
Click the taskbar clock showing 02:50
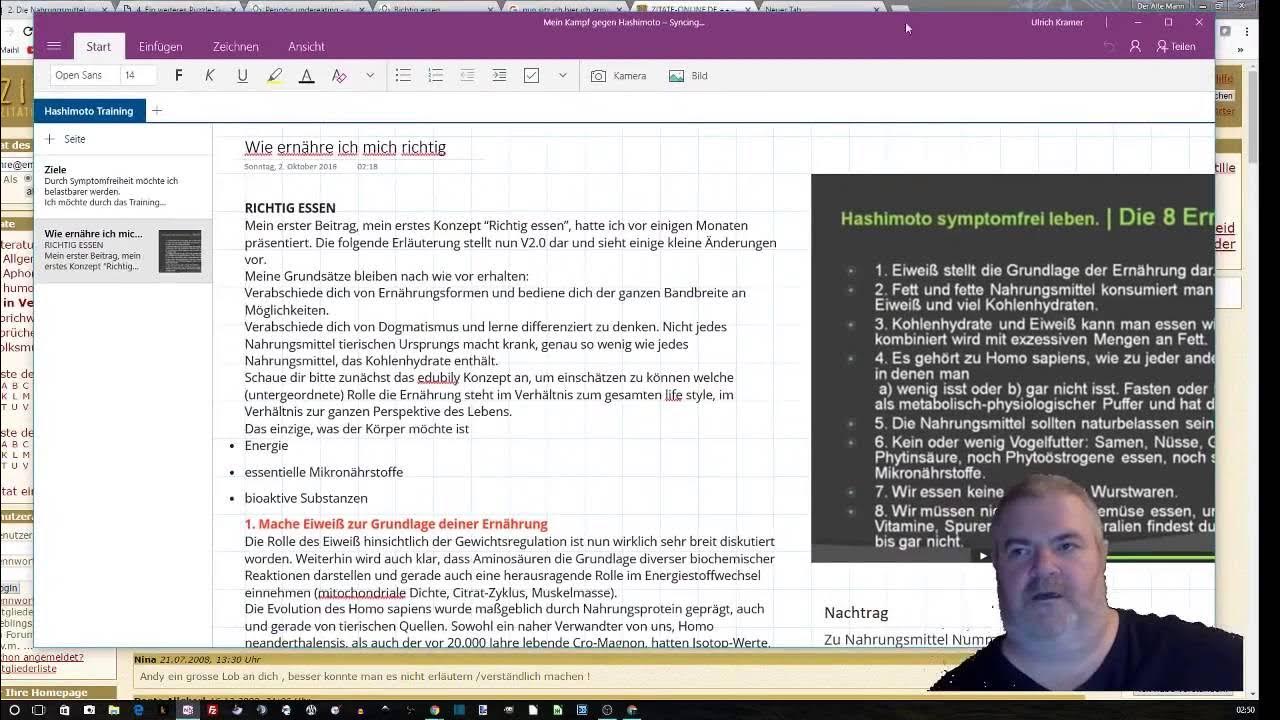1245,710
